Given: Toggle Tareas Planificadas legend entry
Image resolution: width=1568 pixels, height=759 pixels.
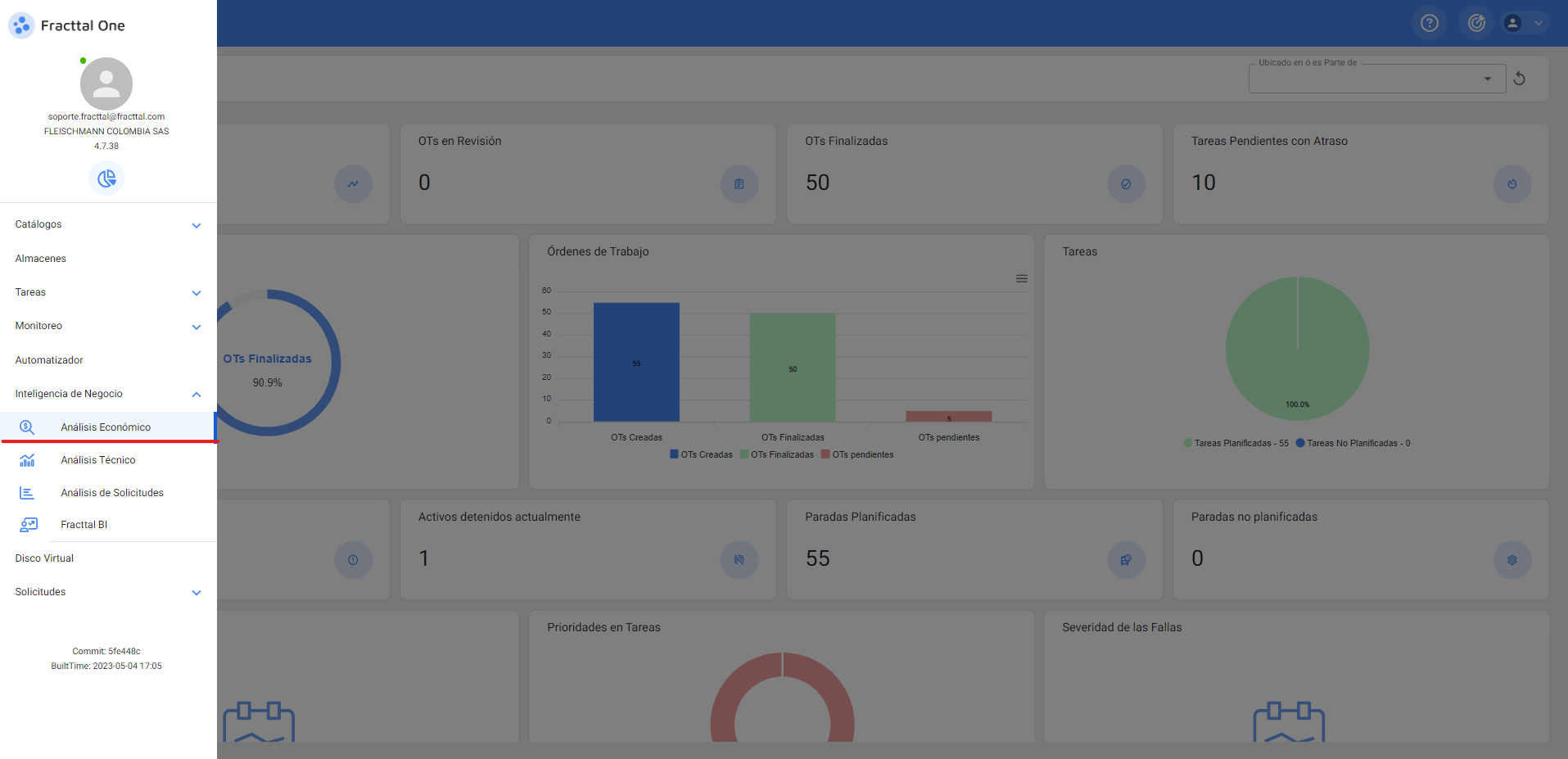Looking at the screenshot, I should pos(1236,443).
